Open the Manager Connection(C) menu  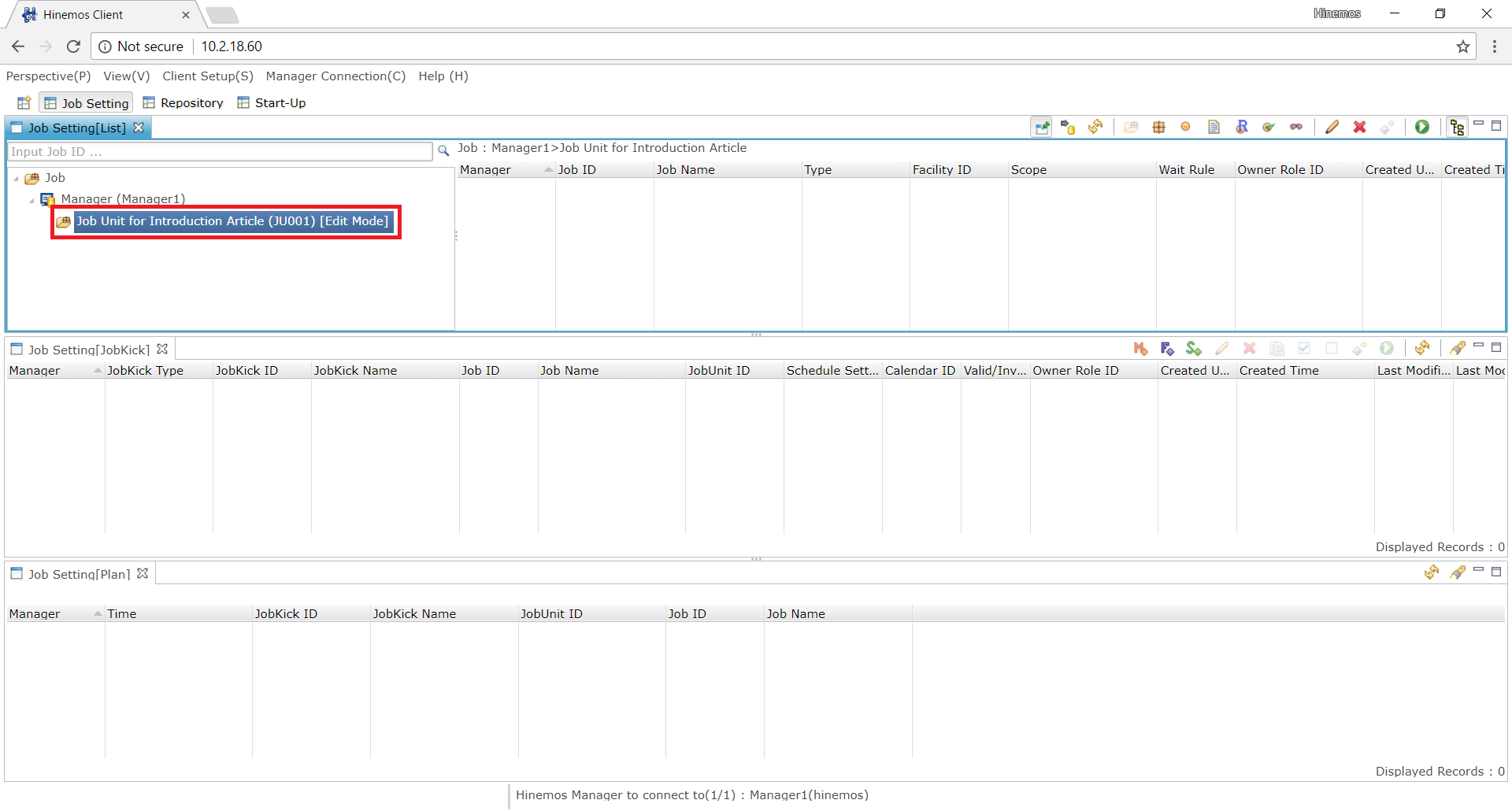335,76
